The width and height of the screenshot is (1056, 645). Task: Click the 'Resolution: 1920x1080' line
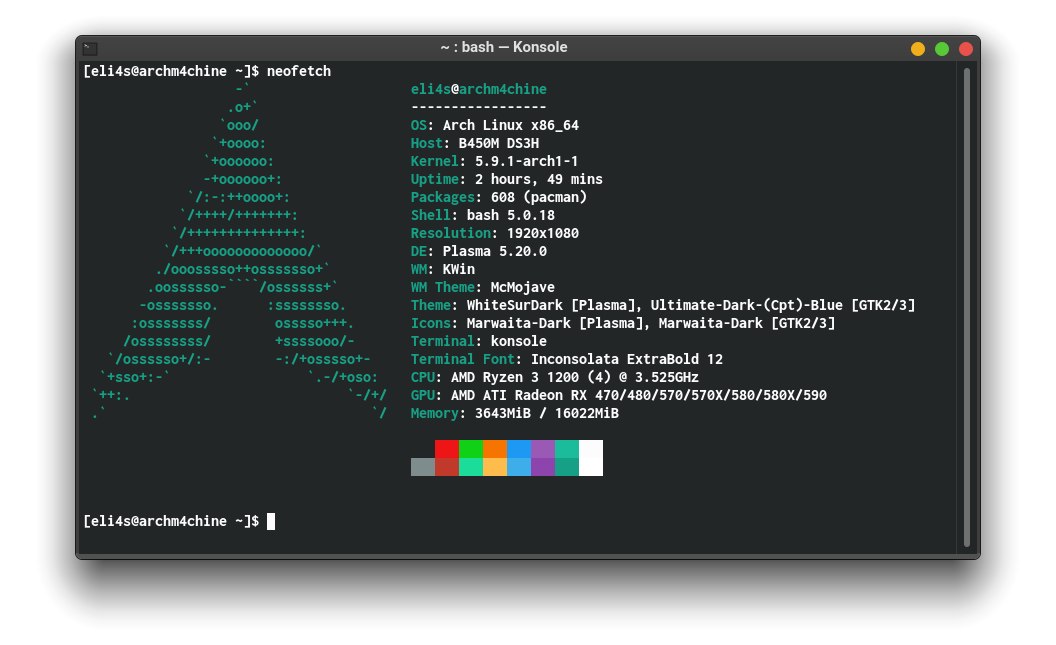coord(495,233)
